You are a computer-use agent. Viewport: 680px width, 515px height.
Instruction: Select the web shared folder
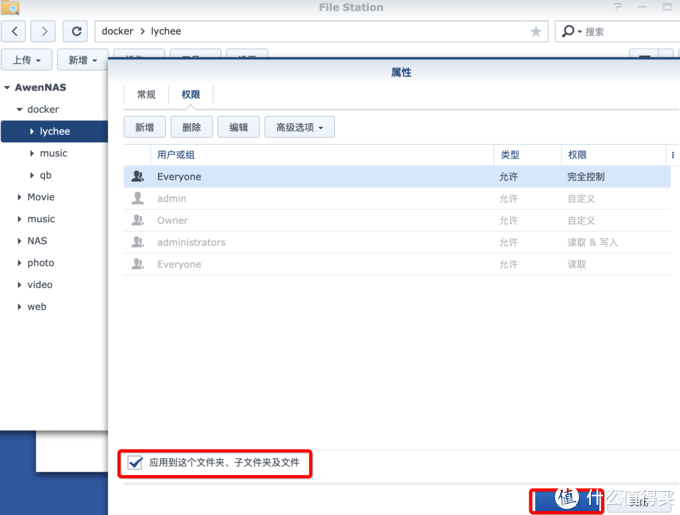point(36,307)
